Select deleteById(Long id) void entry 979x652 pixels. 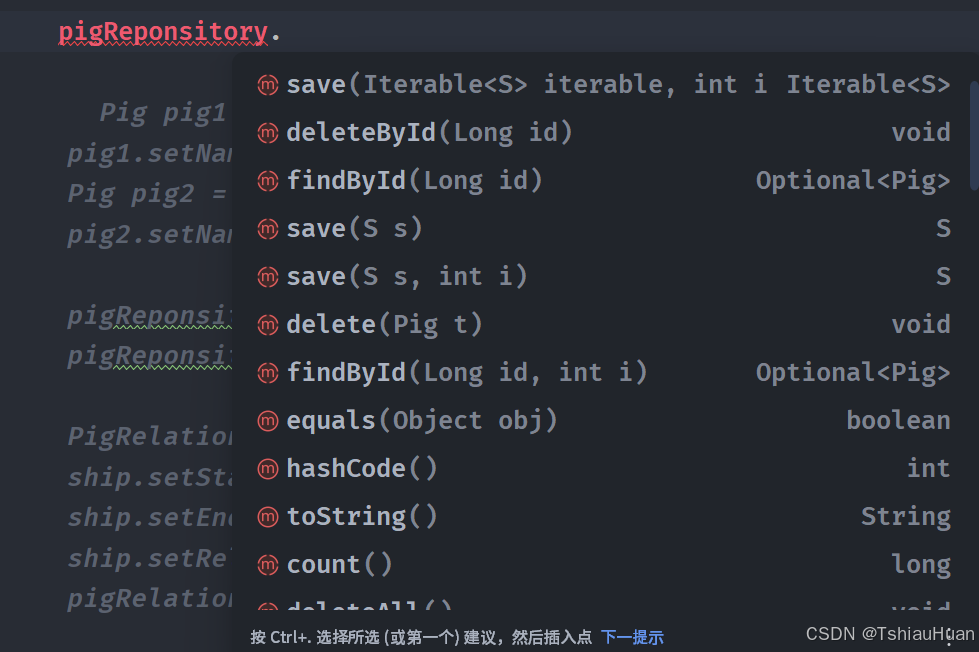point(604,132)
